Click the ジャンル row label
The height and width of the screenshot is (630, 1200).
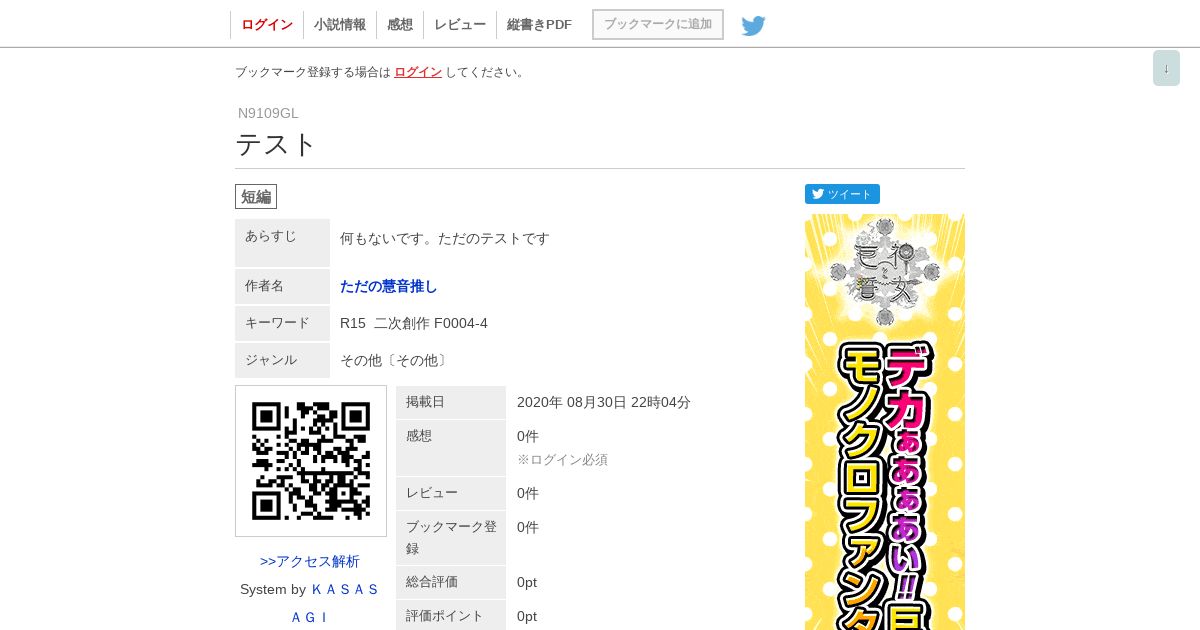282,360
